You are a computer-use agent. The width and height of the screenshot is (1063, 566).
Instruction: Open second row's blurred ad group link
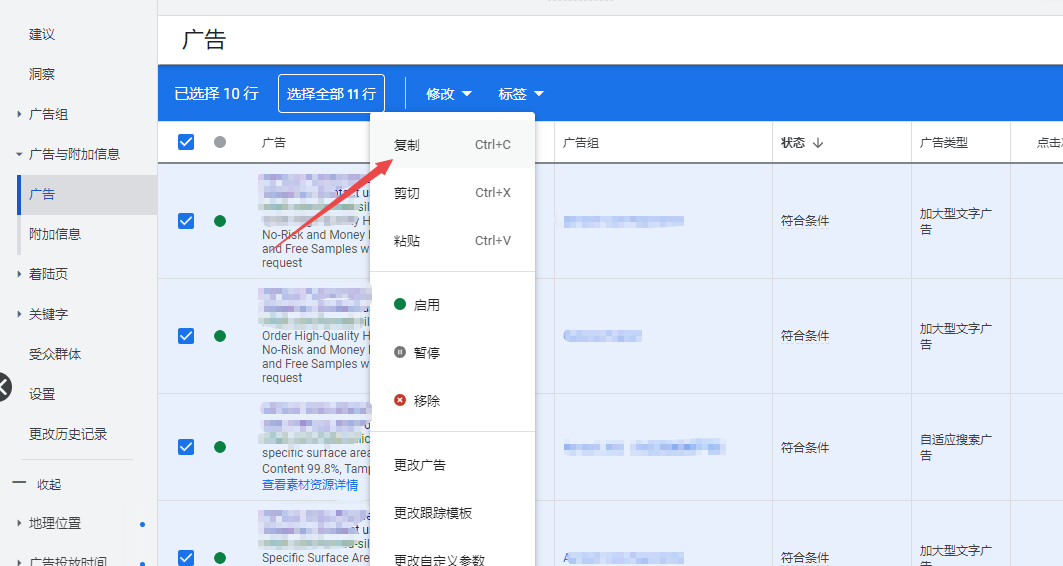point(602,336)
